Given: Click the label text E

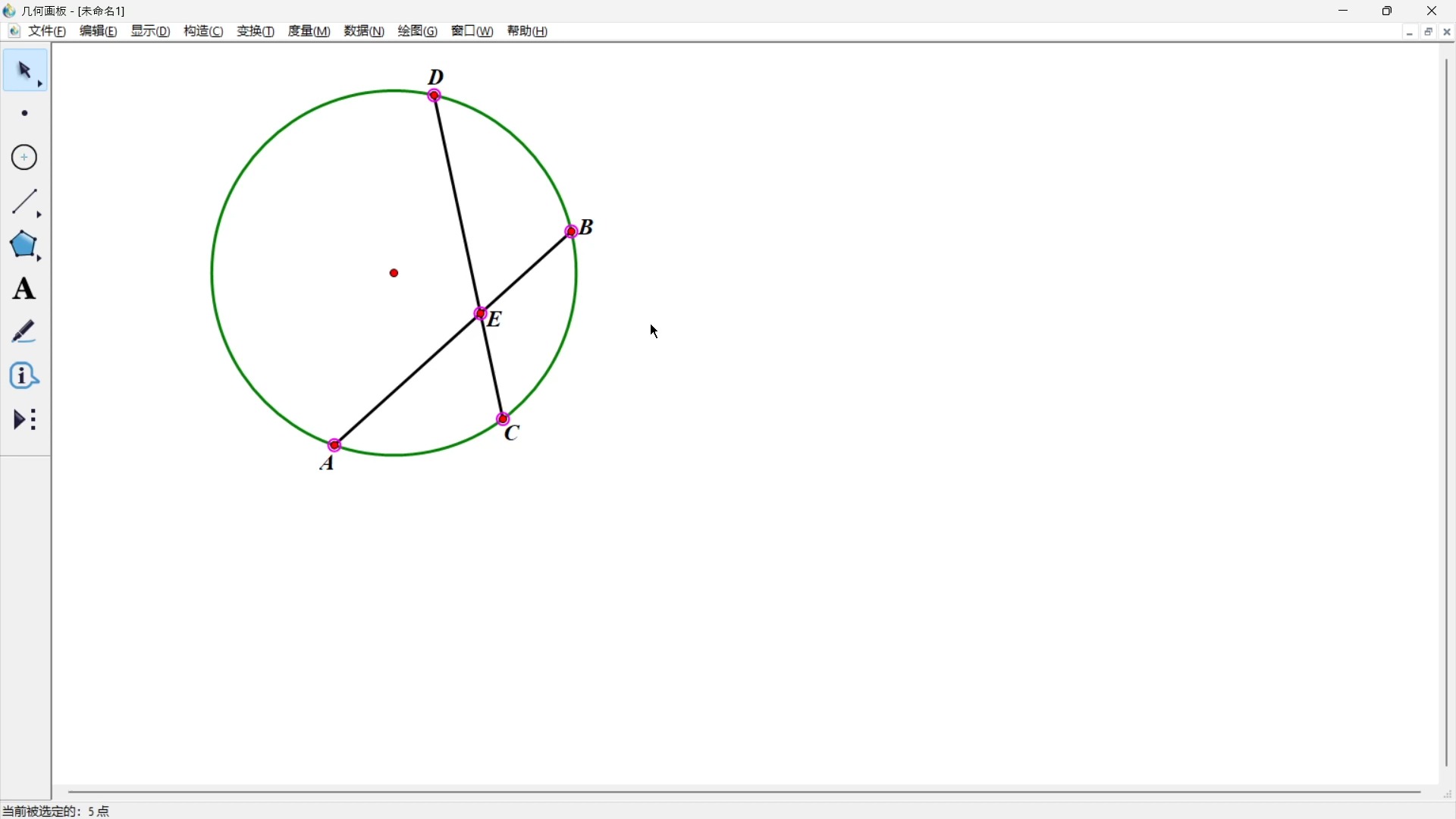Looking at the screenshot, I should (496, 320).
